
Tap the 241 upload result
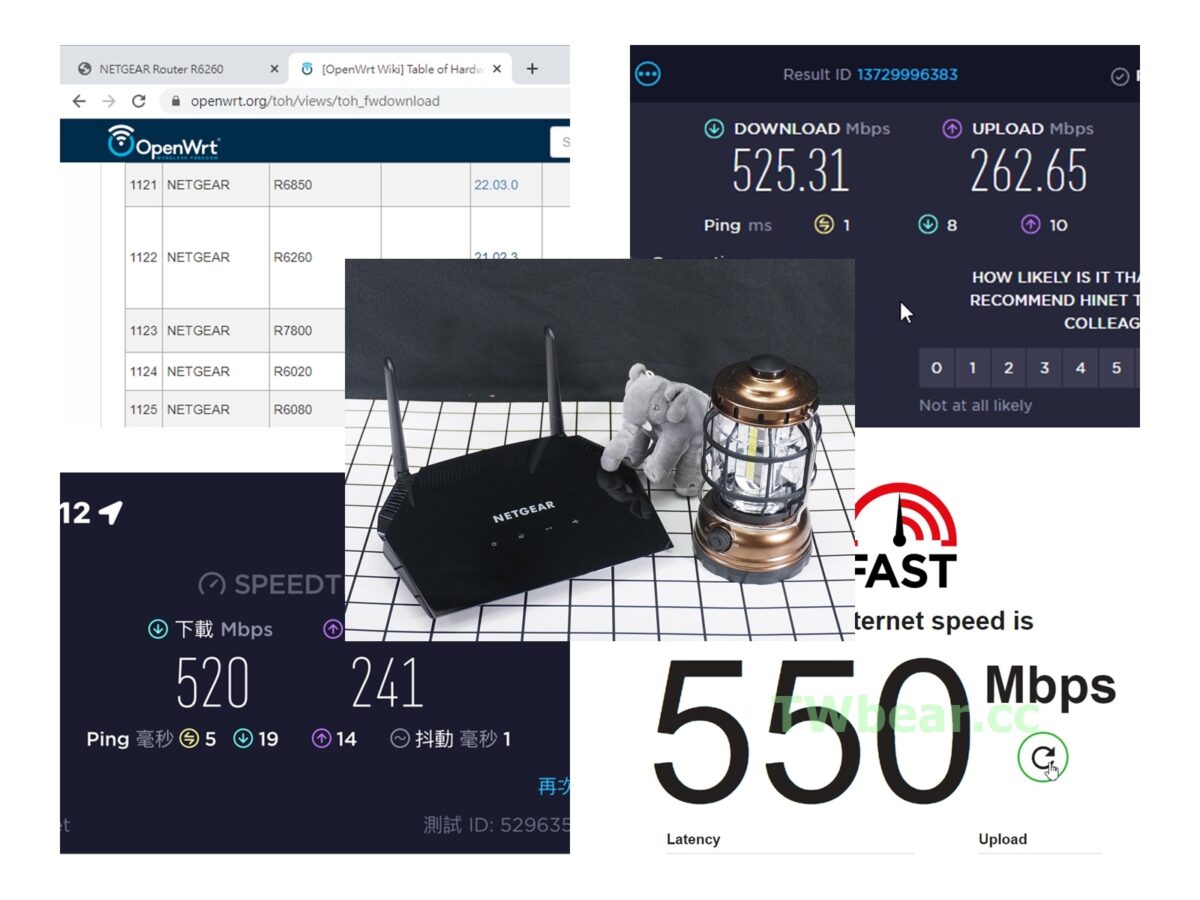coord(387,683)
